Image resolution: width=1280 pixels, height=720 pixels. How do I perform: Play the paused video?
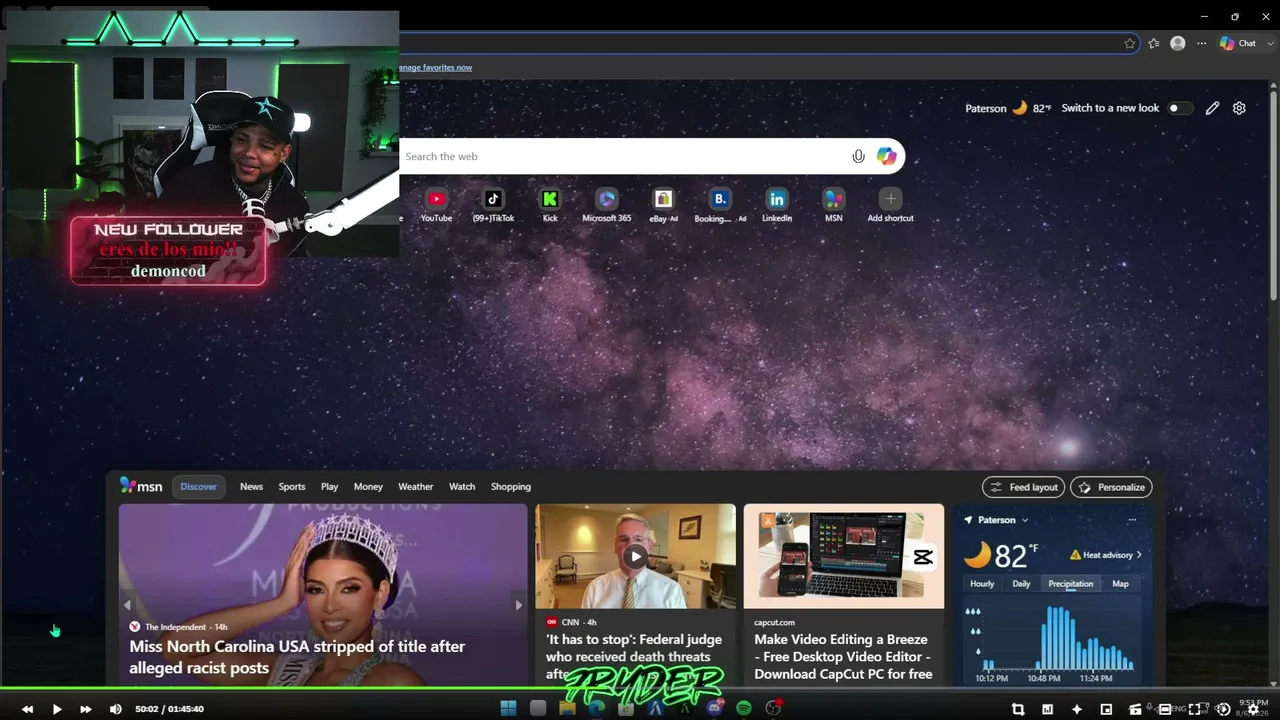pyautogui.click(x=57, y=709)
